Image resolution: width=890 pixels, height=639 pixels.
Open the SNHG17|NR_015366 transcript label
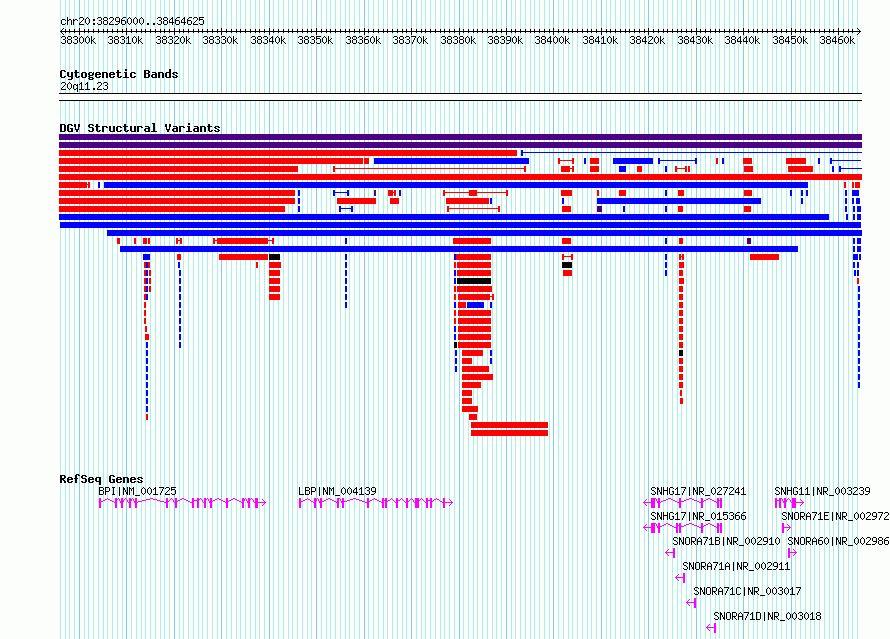coord(698,516)
